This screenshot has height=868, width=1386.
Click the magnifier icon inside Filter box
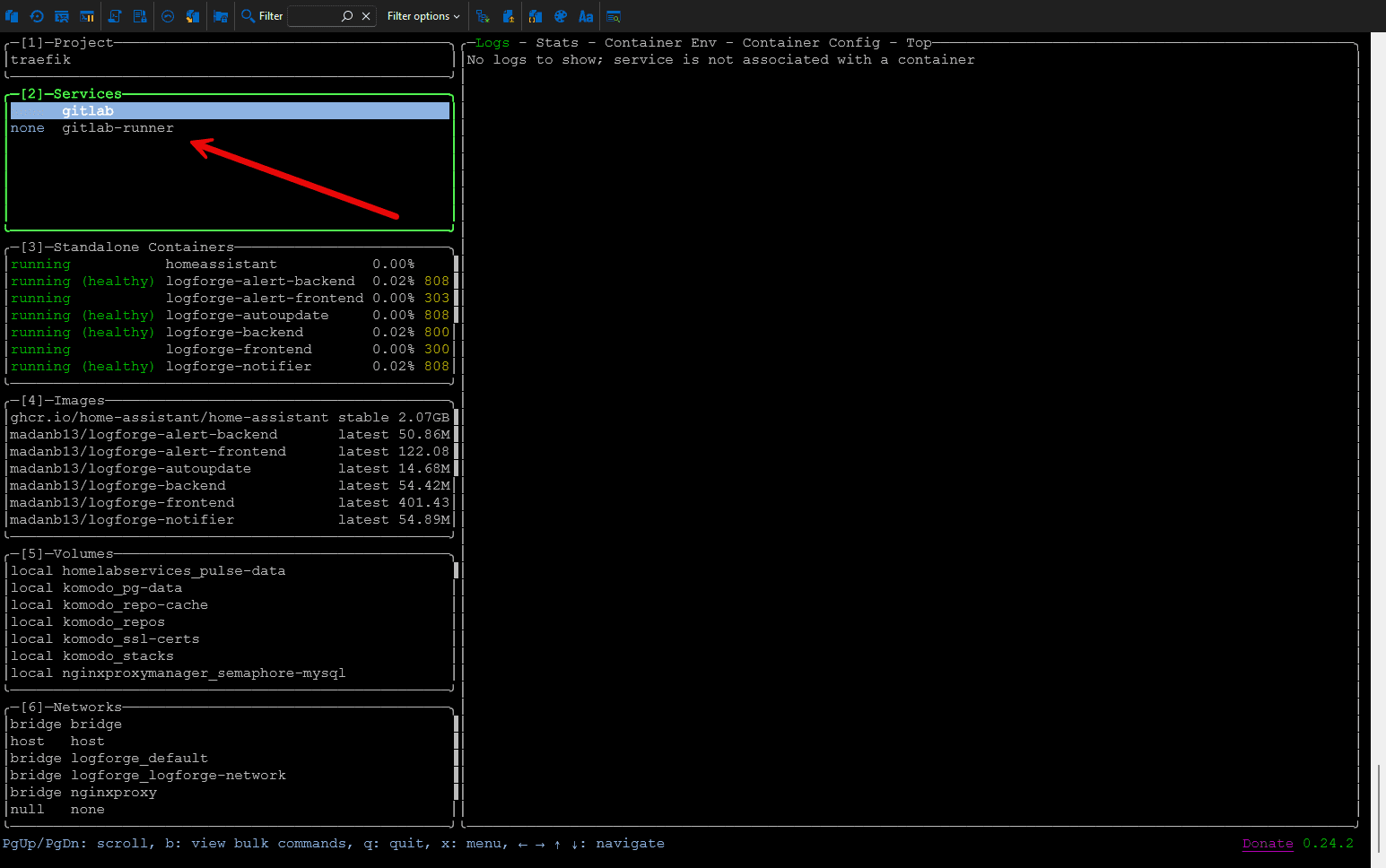pos(347,16)
